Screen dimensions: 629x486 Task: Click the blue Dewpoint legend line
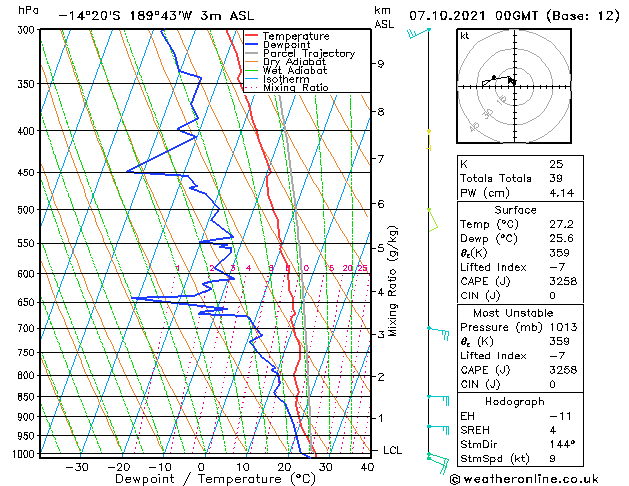point(252,45)
